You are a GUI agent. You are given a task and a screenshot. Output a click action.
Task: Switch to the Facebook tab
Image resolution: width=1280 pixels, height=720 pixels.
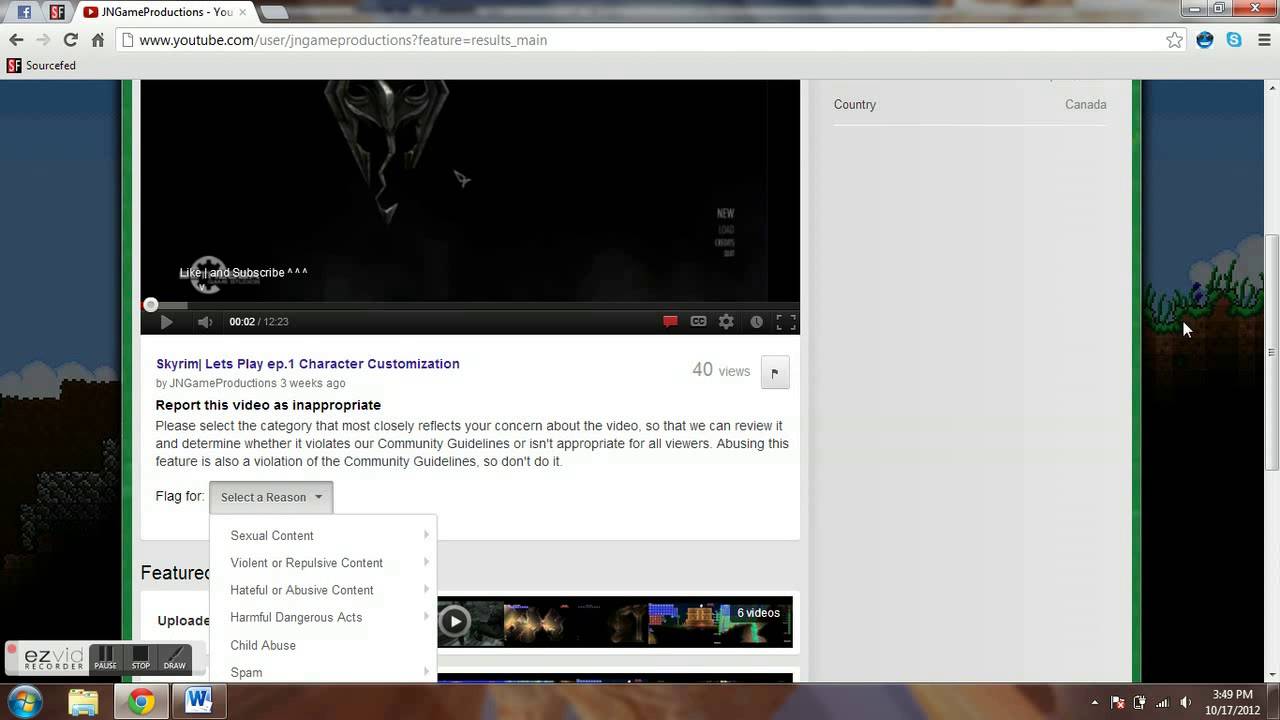pos(24,12)
